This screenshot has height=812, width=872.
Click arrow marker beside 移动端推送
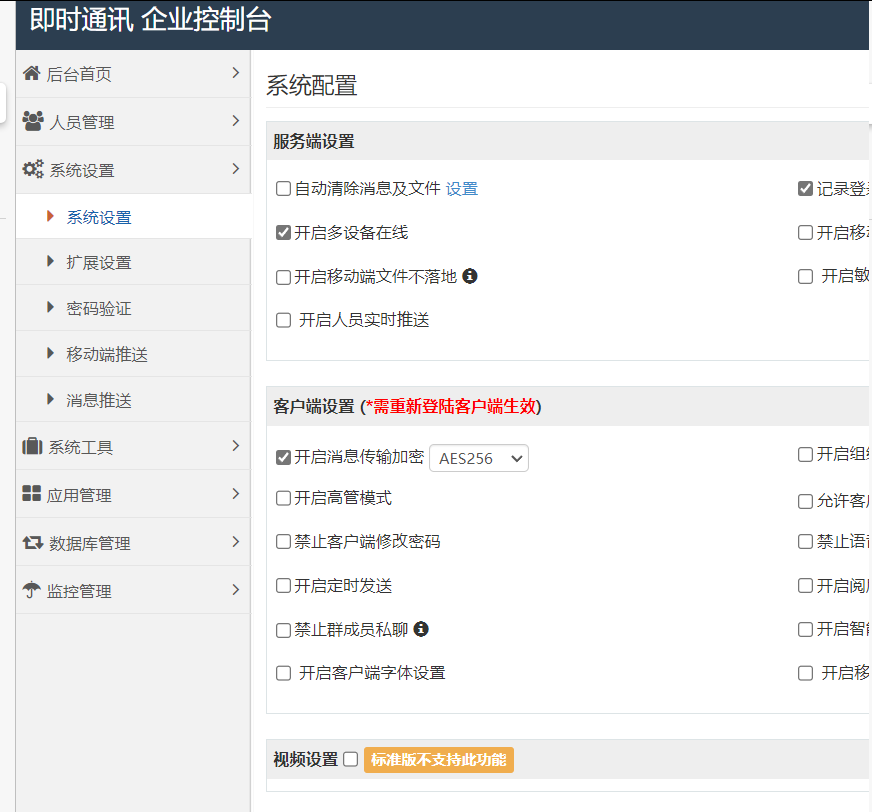(51, 353)
